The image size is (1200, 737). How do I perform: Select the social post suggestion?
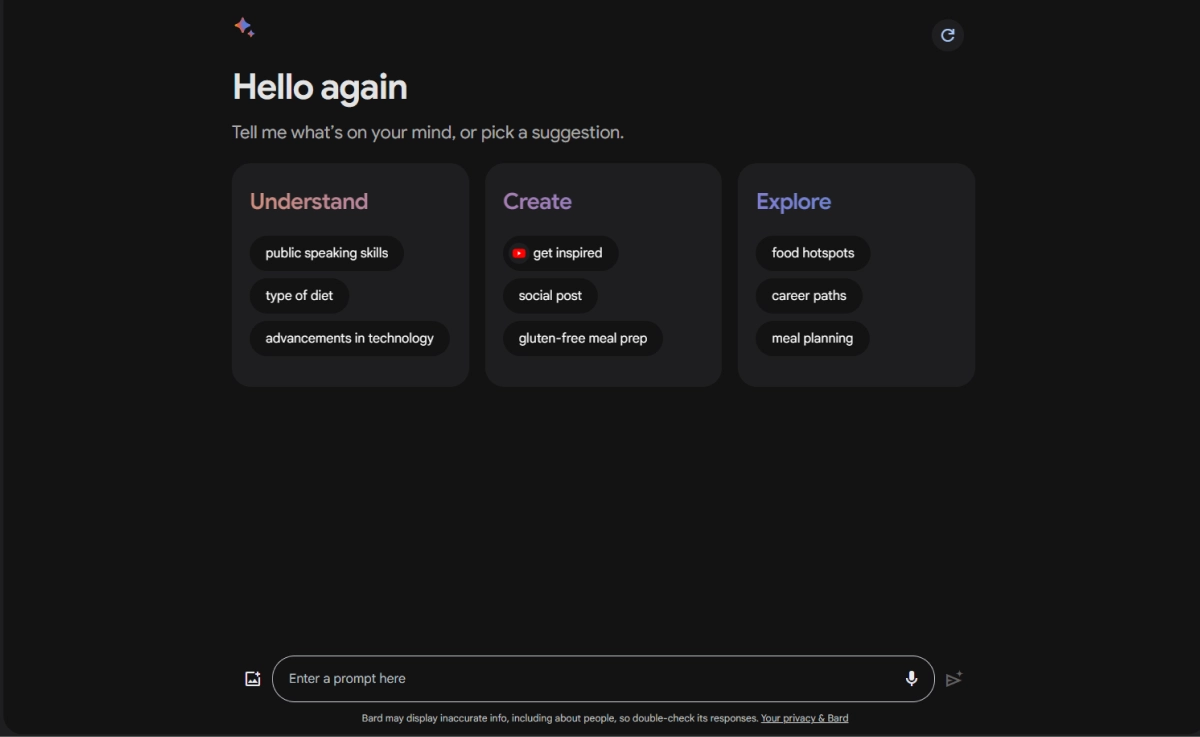click(550, 296)
